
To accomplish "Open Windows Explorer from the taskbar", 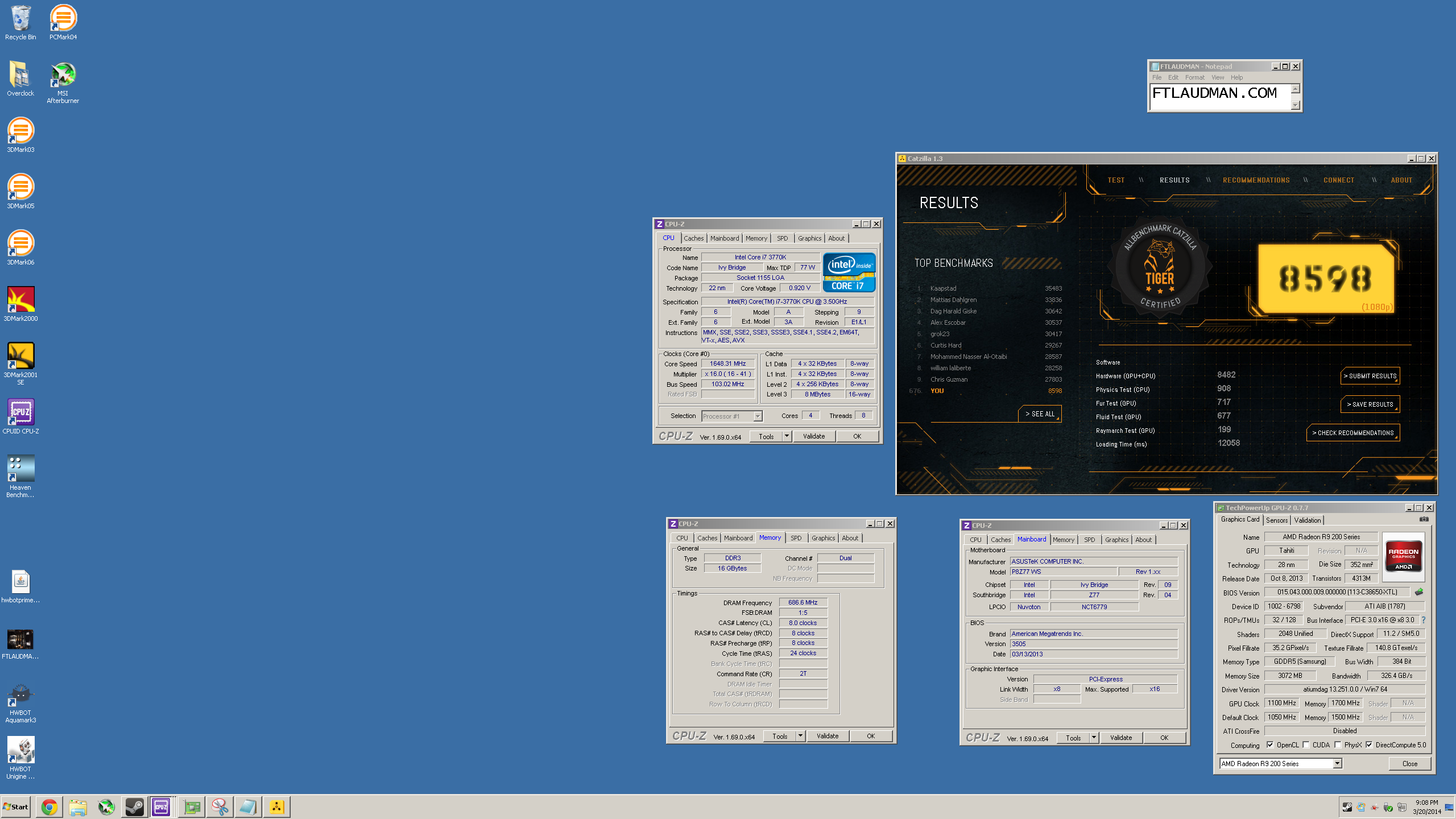I will tap(78, 807).
